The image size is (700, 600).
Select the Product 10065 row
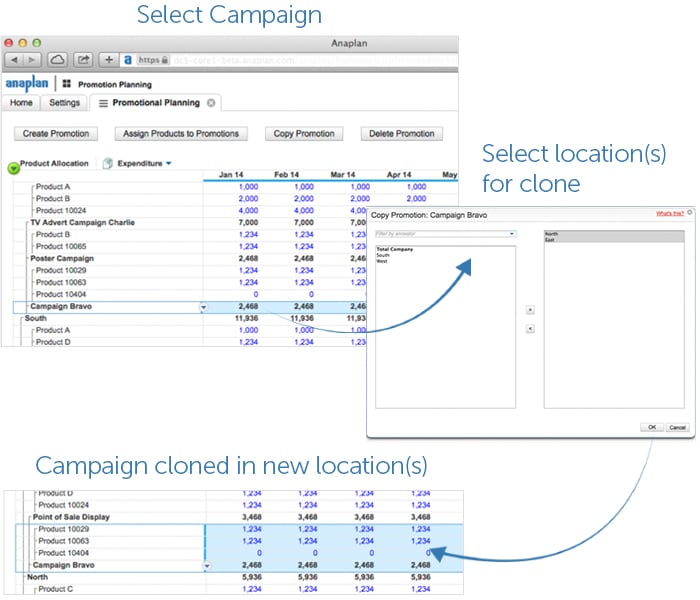click(61, 246)
